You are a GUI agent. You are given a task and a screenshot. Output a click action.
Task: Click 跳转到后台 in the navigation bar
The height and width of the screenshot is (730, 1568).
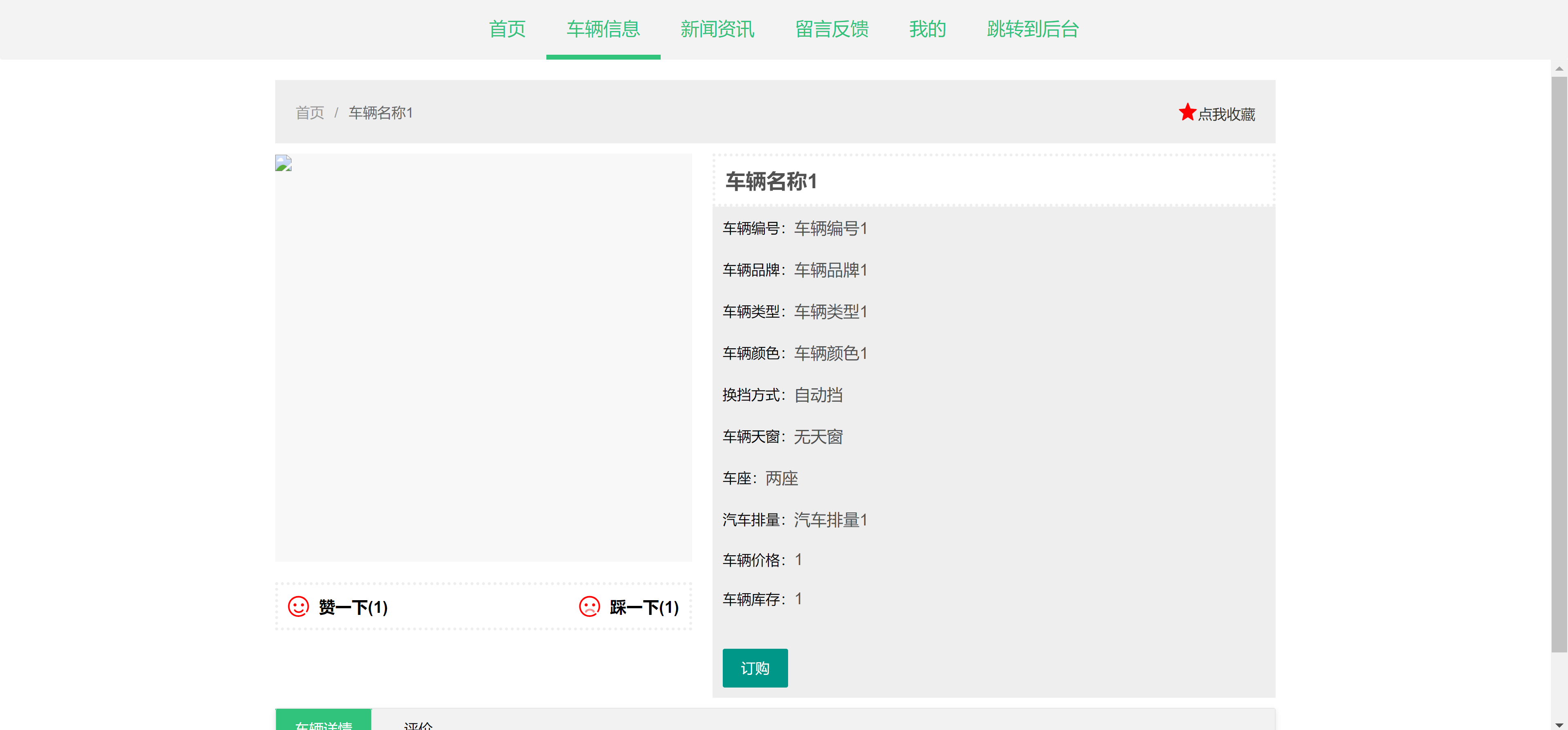point(1032,29)
